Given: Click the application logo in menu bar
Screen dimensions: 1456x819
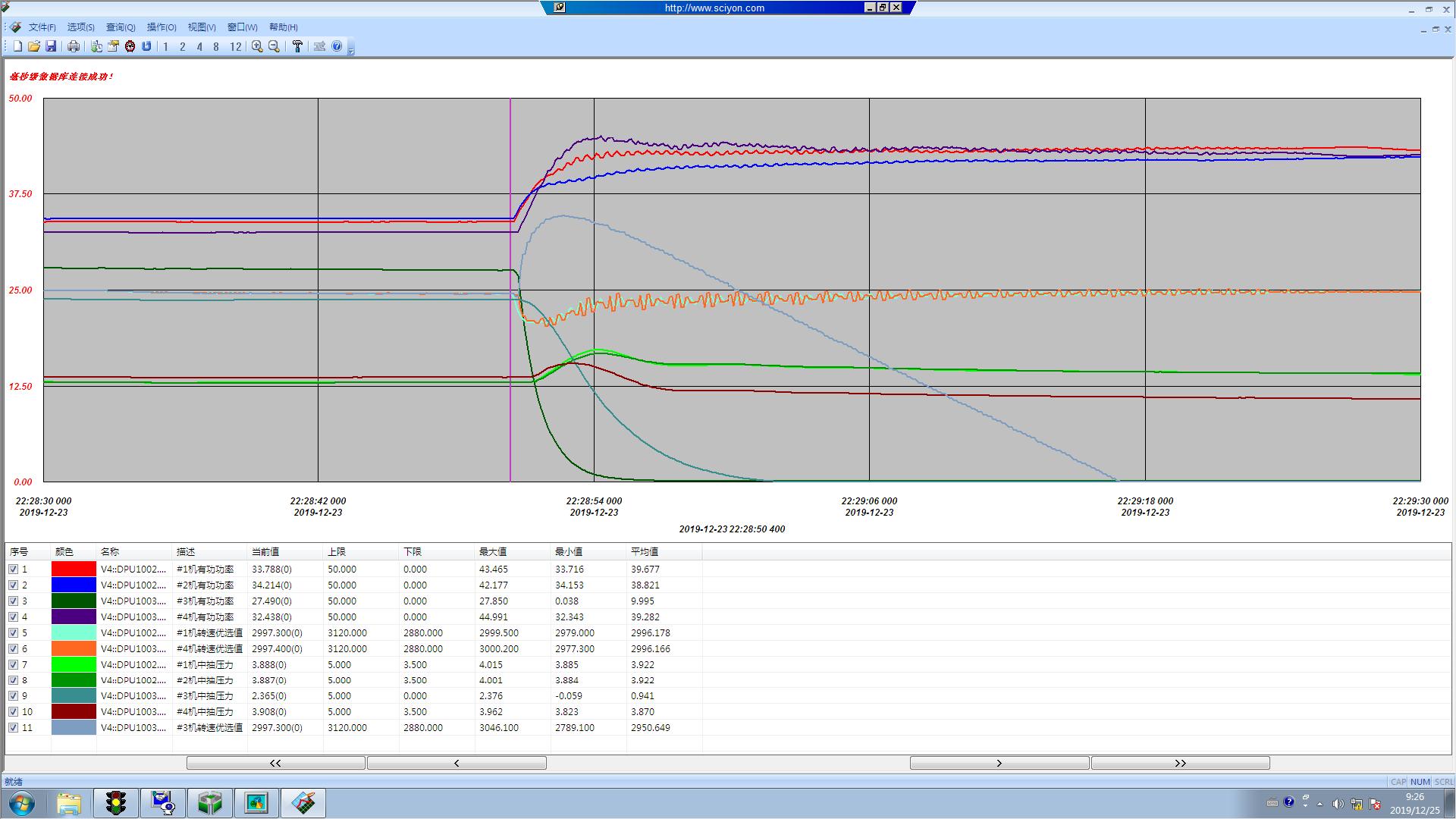Looking at the screenshot, I should (x=15, y=27).
